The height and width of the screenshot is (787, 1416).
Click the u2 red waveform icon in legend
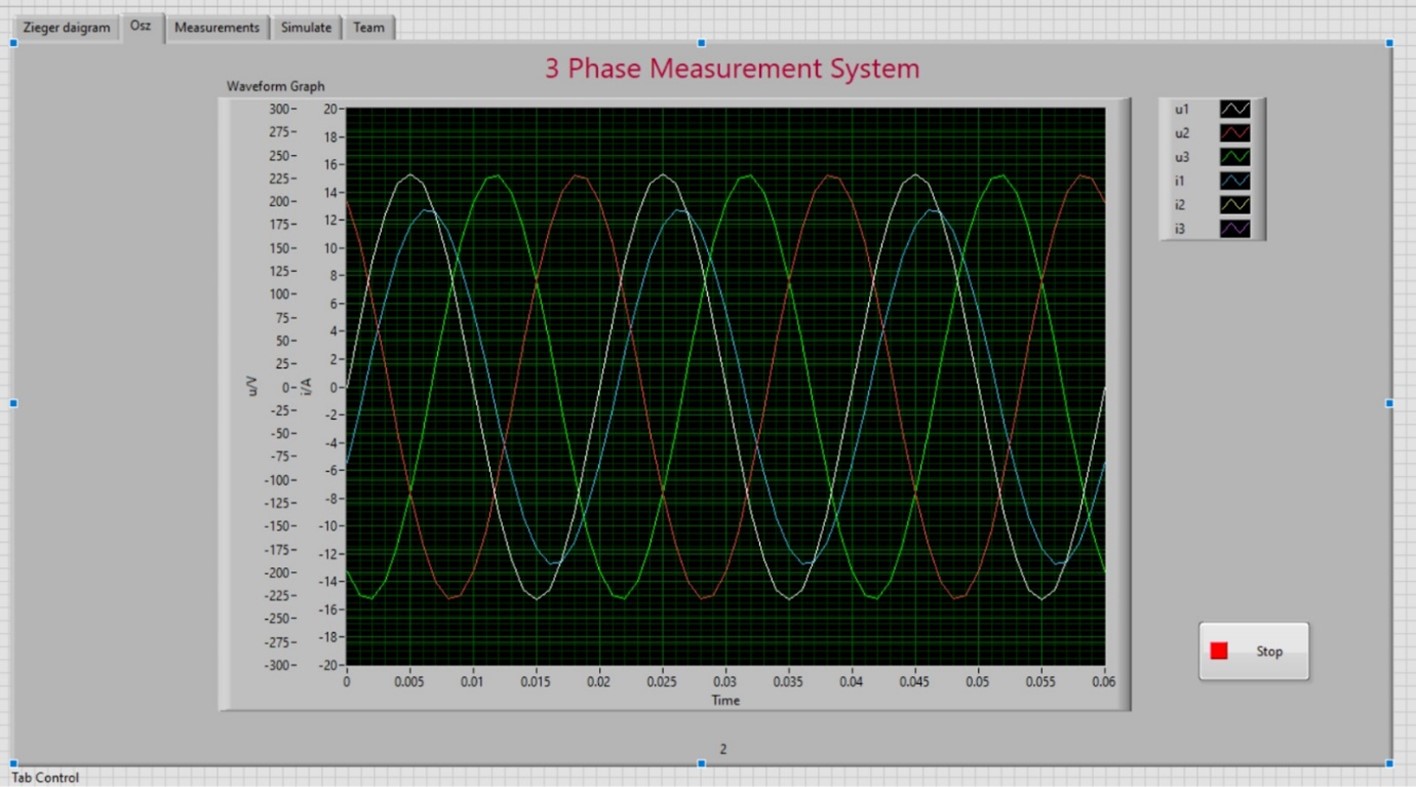pyautogui.click(x=1234, y=132)
